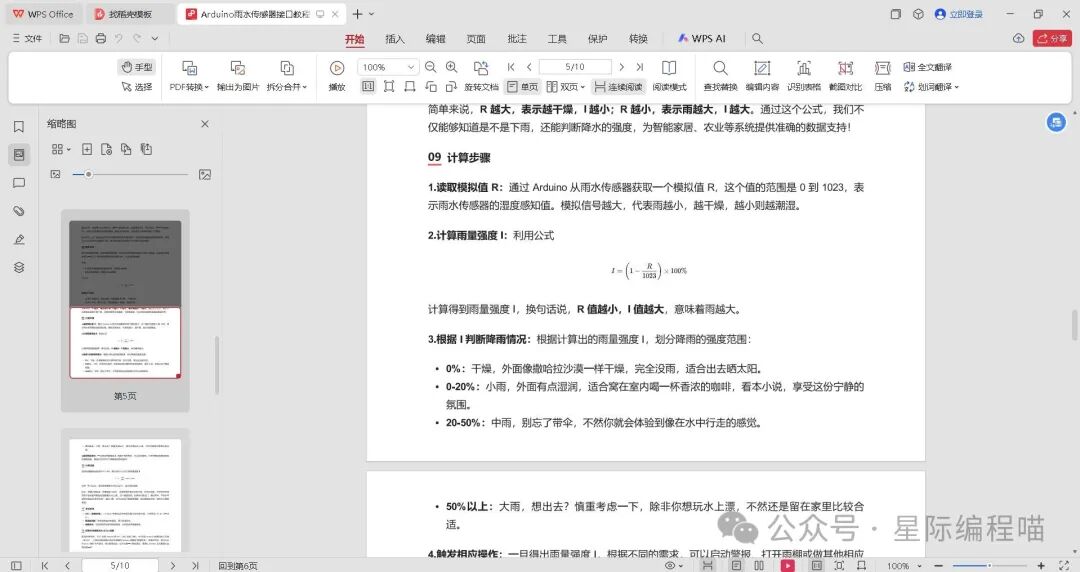This screenshot has width=1080, height=572.
Task: Adjust thumbnail size slider
Action: pos(88,174)
